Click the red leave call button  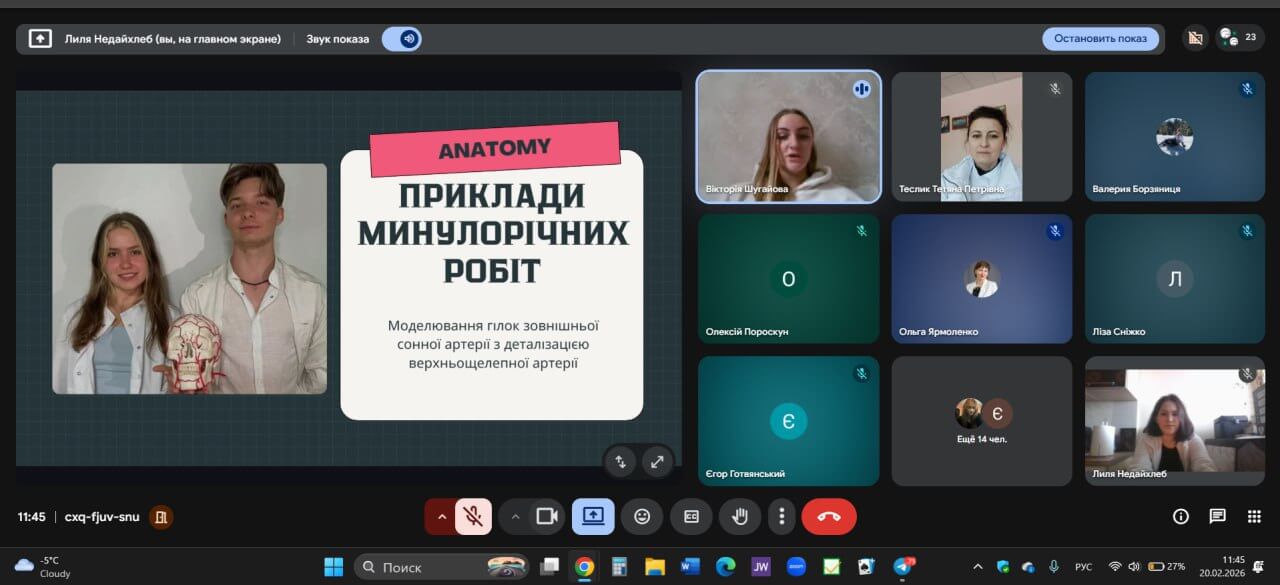[828, 516]
